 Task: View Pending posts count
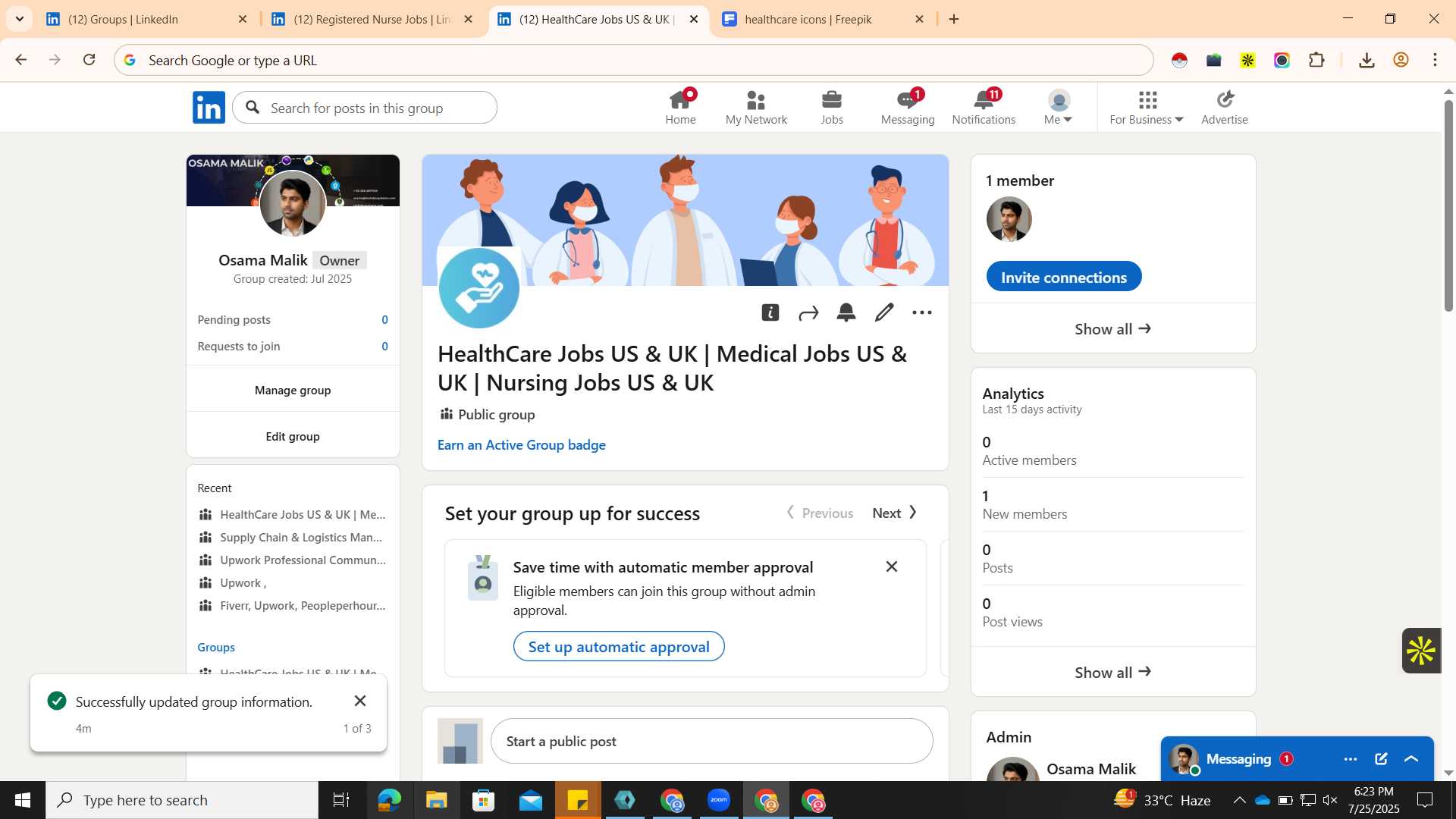tap(293, 319)
